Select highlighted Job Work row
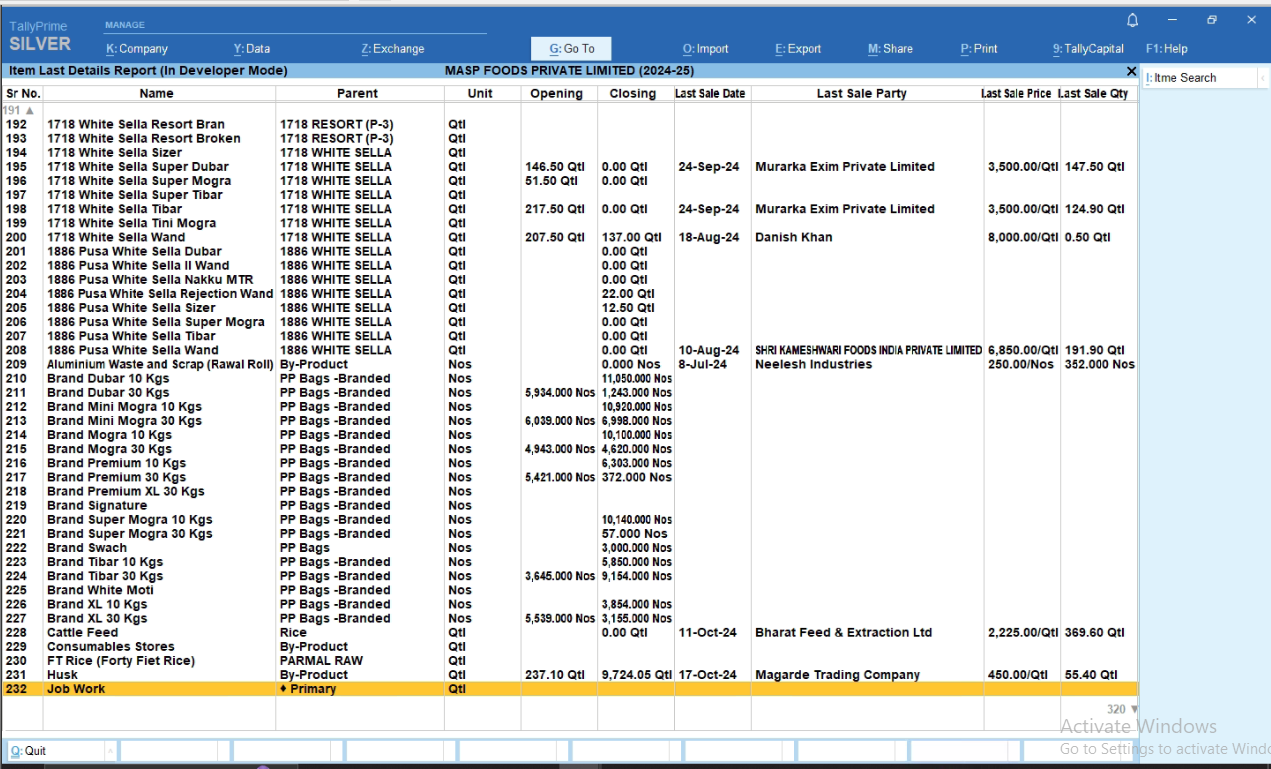The height and width of the screenshot is (769, 1271). pyautogui.click(x=570, y=689)
